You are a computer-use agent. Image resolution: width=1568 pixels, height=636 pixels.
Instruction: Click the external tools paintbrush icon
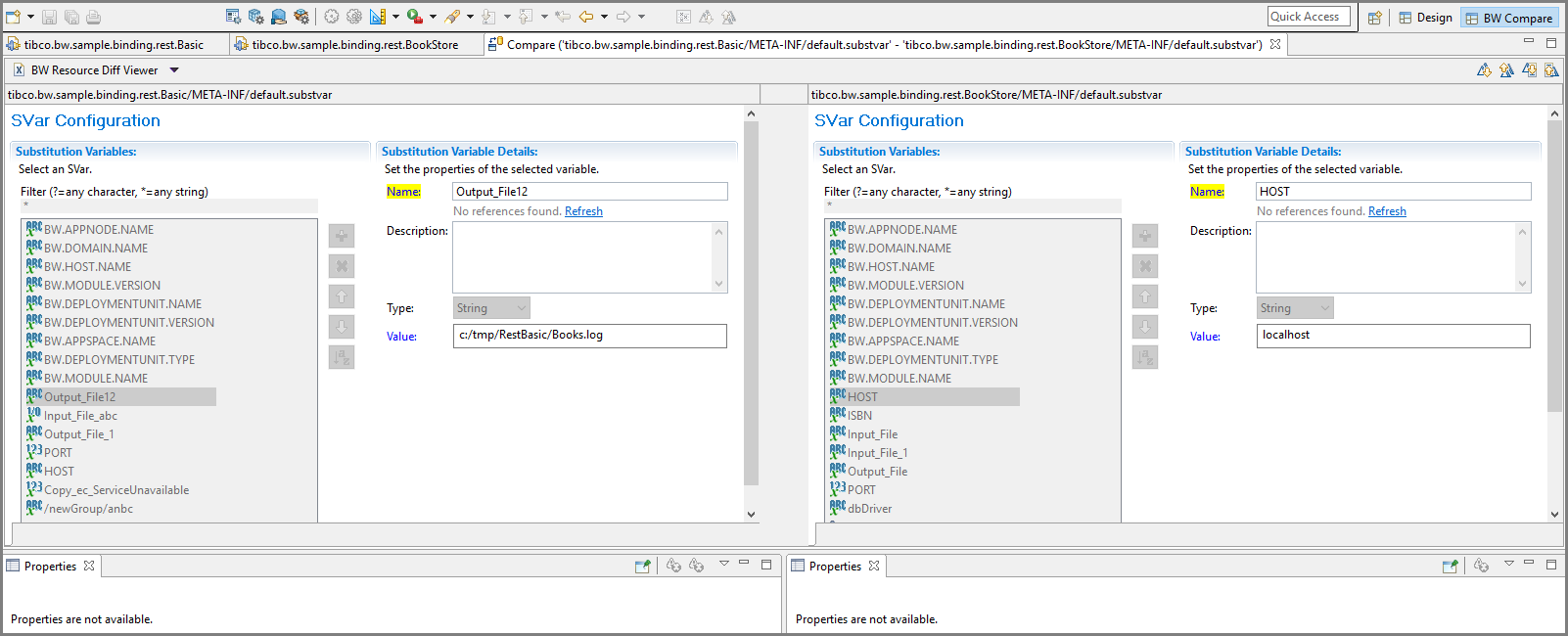[452, 17]
